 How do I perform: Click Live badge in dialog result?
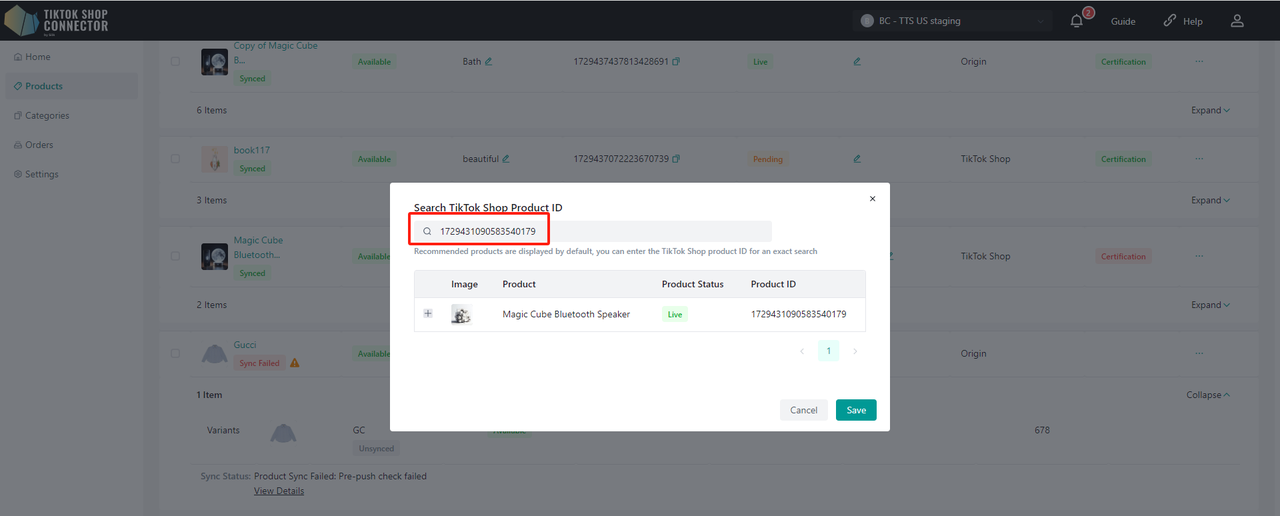pyautogui.click(x=675, y=314)
